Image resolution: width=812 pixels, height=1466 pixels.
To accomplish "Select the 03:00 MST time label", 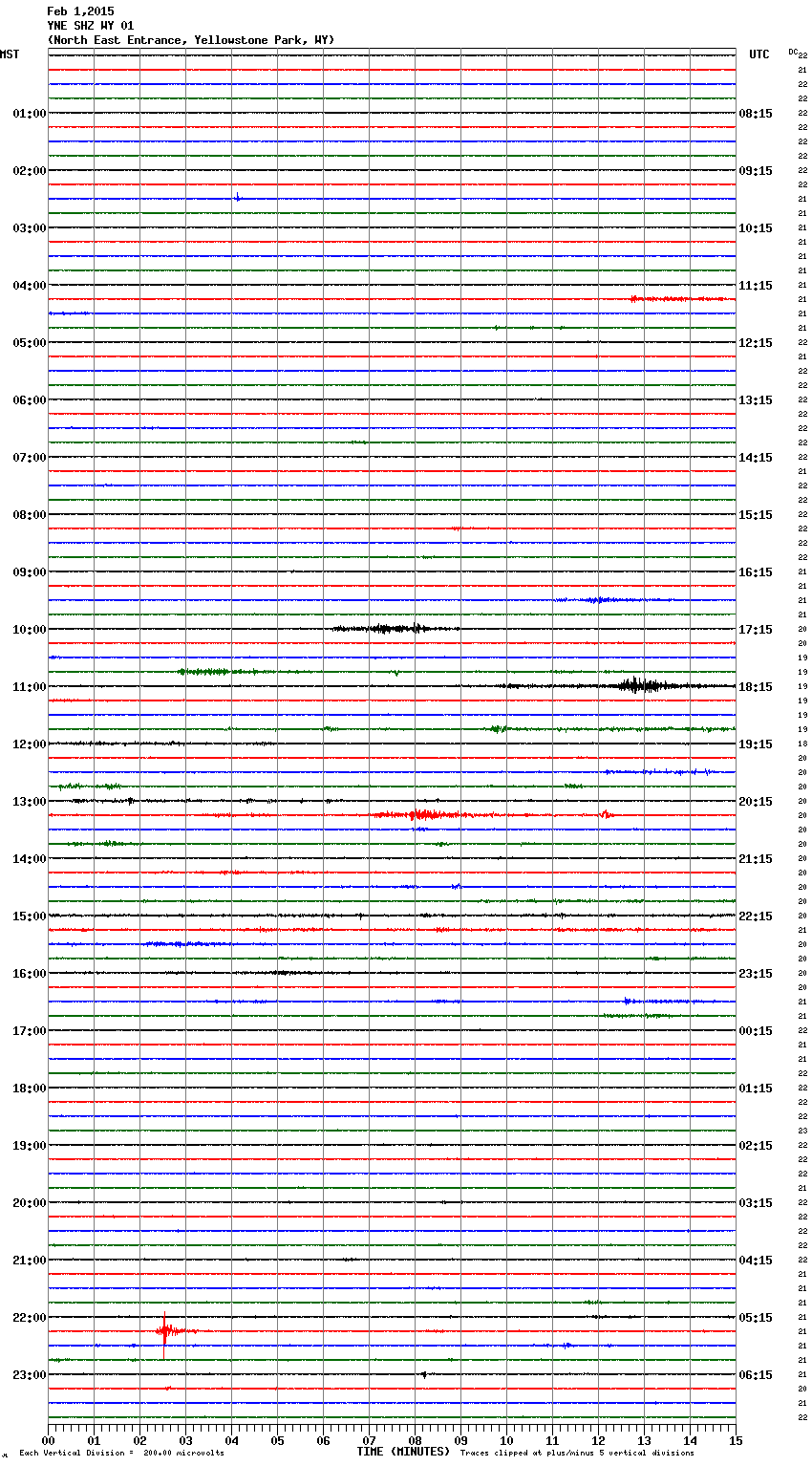I will 30,228.
